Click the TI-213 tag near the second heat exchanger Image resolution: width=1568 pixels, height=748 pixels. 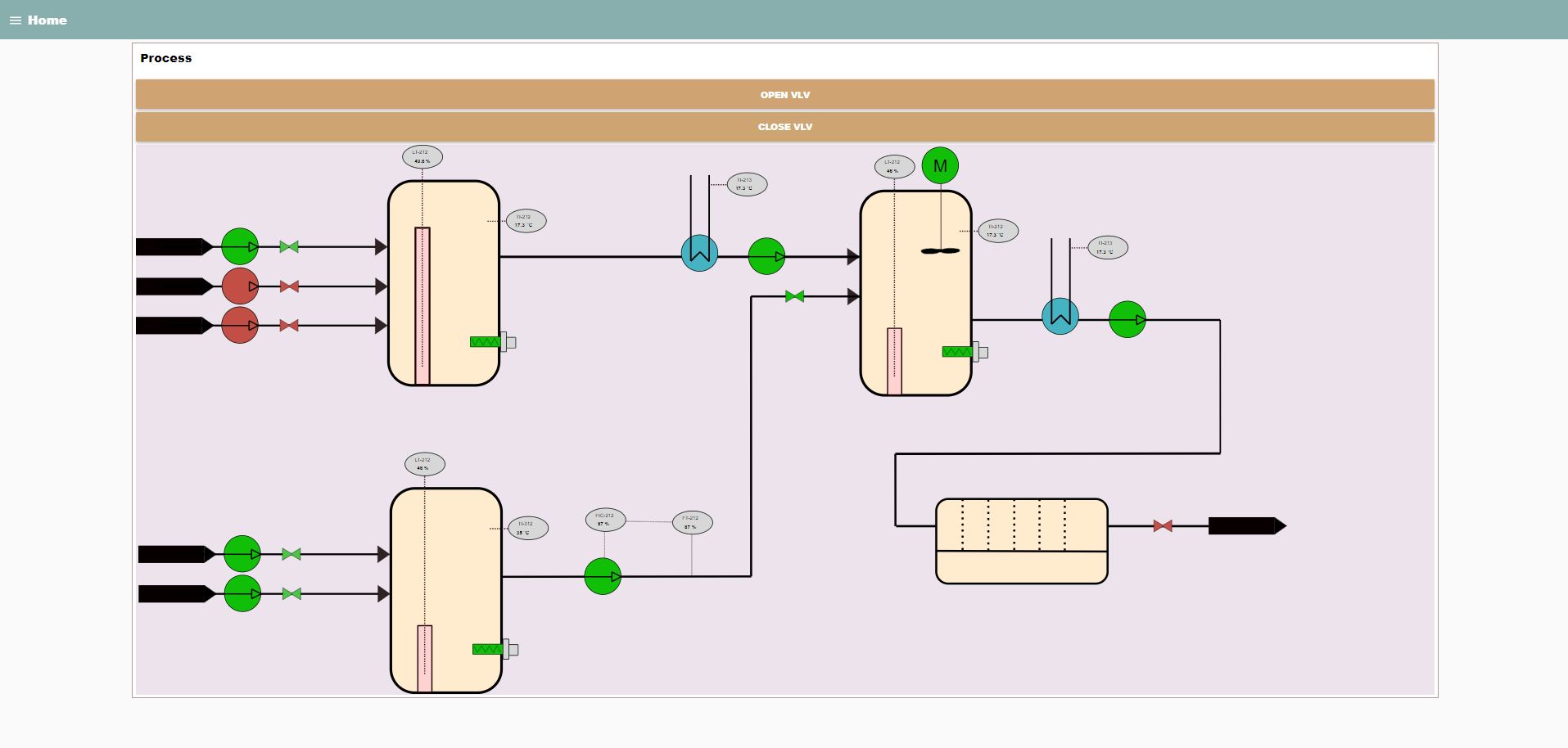[x=1108, y=247]
